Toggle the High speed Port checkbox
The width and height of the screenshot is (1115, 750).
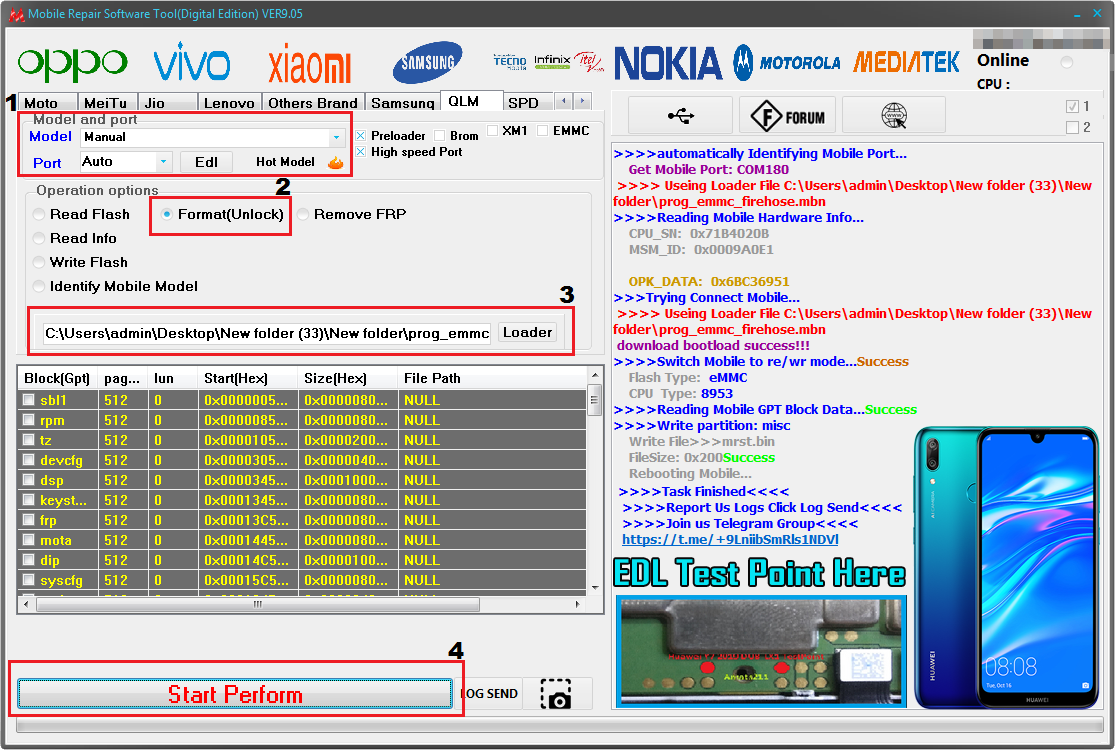[361, 152]
